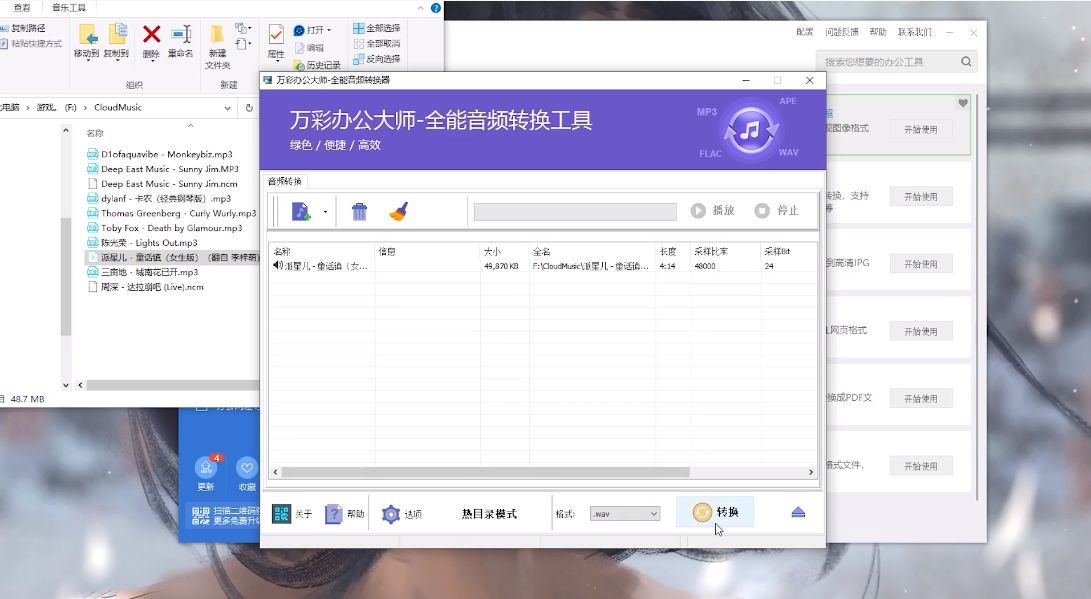Click 联系我们 in the background window
1091x599 pixels.
click(x=914, y=32)
